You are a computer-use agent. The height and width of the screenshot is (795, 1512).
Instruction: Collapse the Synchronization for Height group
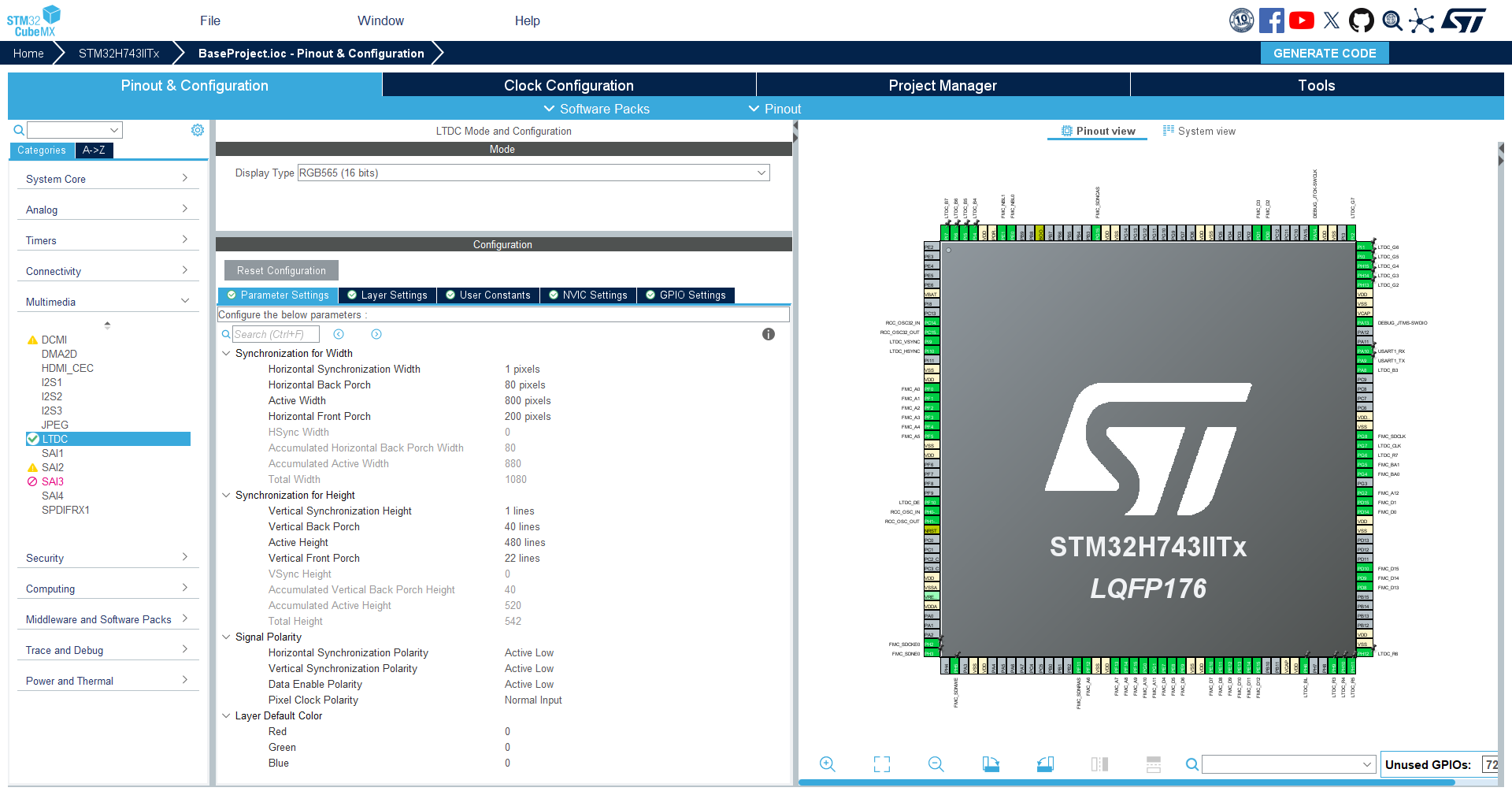[226, 495]
